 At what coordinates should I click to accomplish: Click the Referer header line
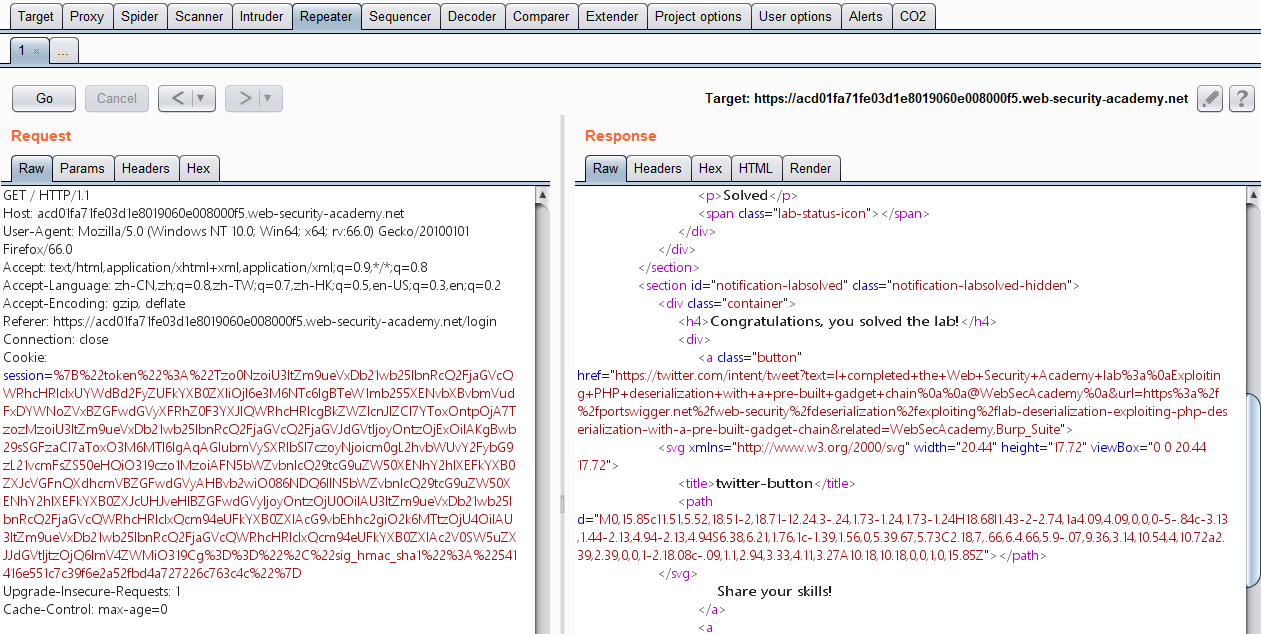pos(250,321)
